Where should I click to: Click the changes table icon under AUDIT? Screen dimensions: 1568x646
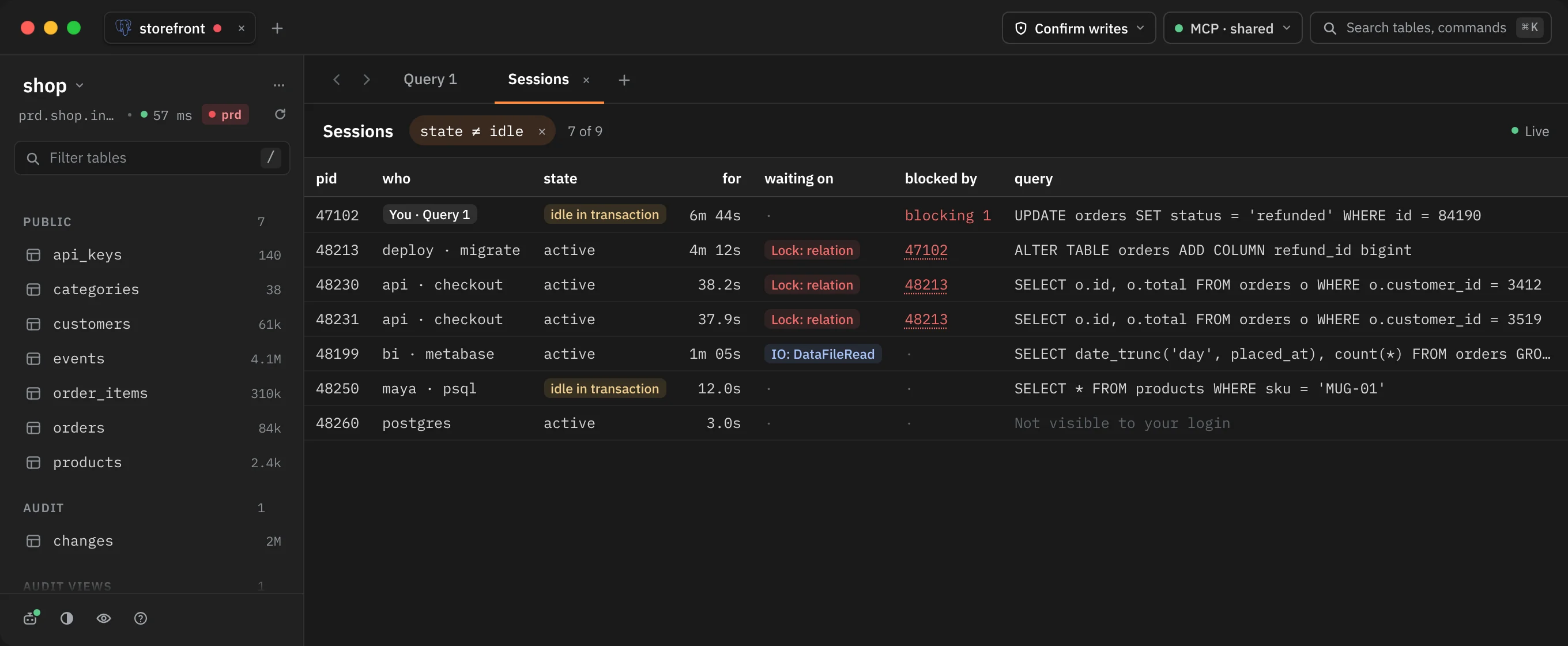click(33, 540)
